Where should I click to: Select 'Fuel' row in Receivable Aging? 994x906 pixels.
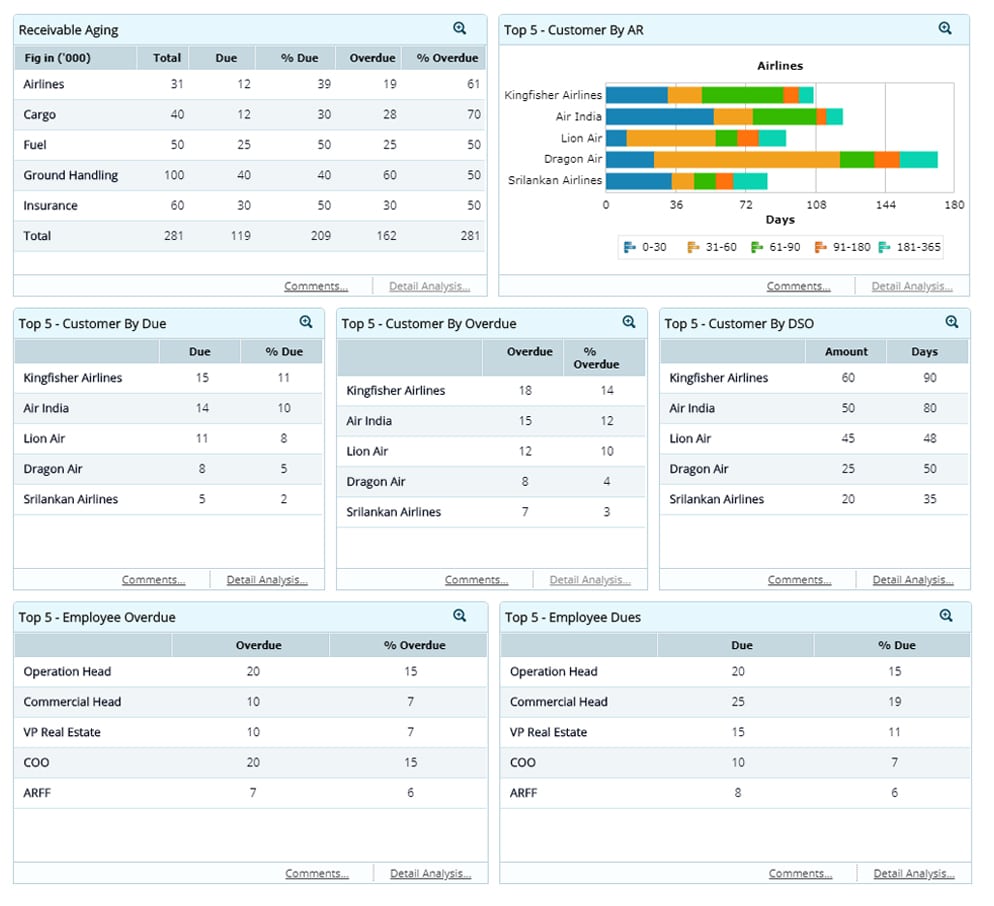click(x=250, y=145)
